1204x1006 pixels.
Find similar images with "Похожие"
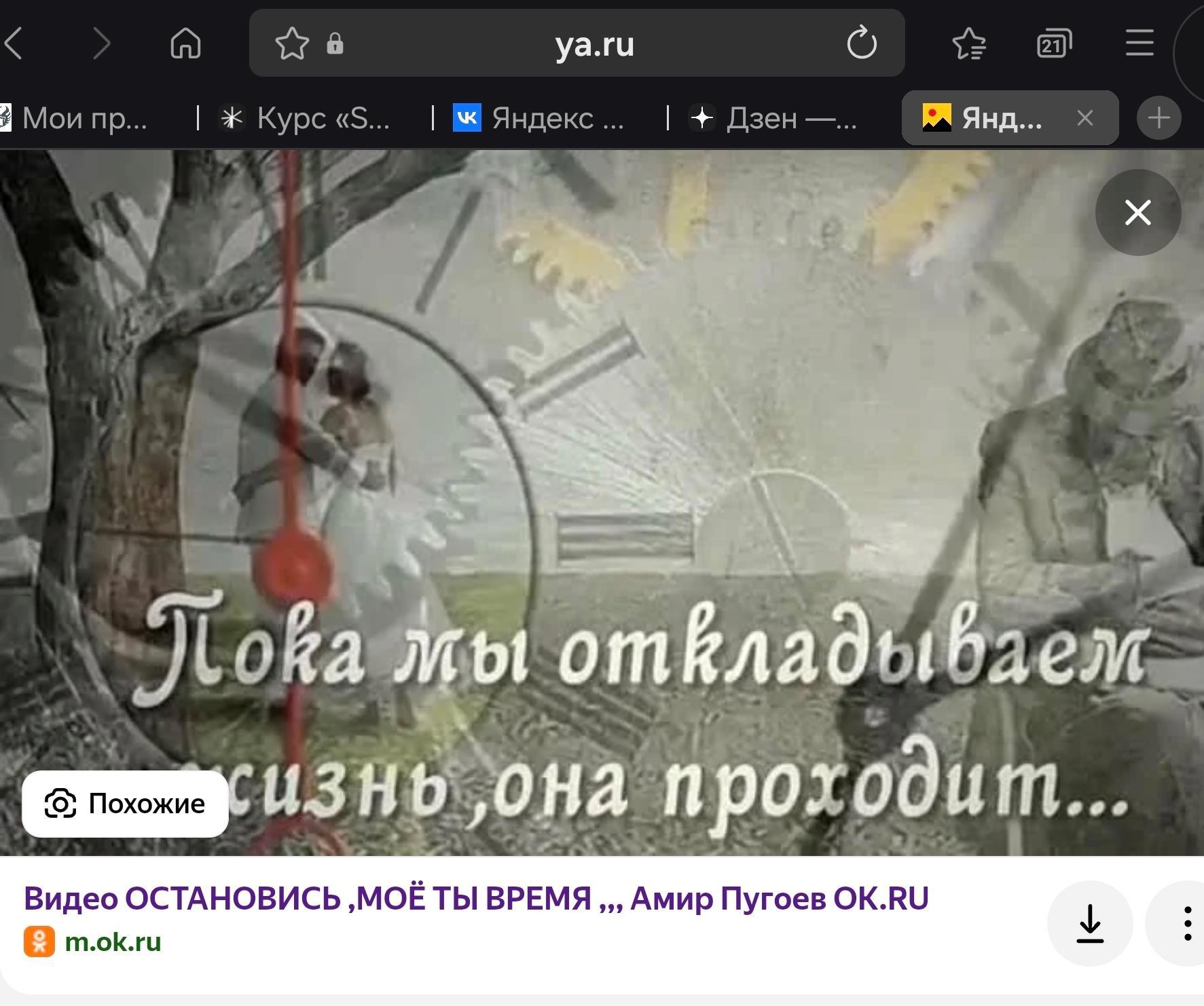[x=126, y=804]
